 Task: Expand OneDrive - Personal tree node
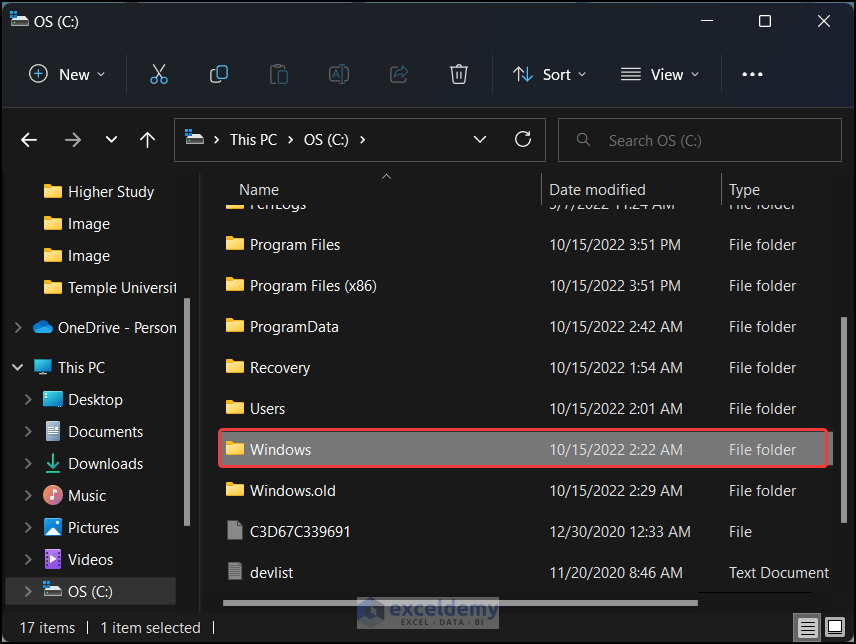click(x=18, y=327)
